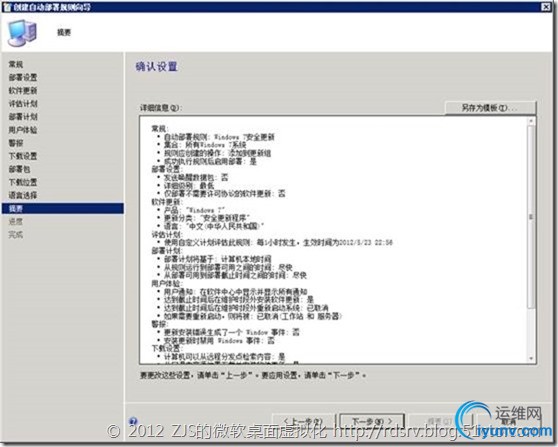Click the 警报: section header in details
Viewport: 558px width, 447px height.
(x=159, y=324)
